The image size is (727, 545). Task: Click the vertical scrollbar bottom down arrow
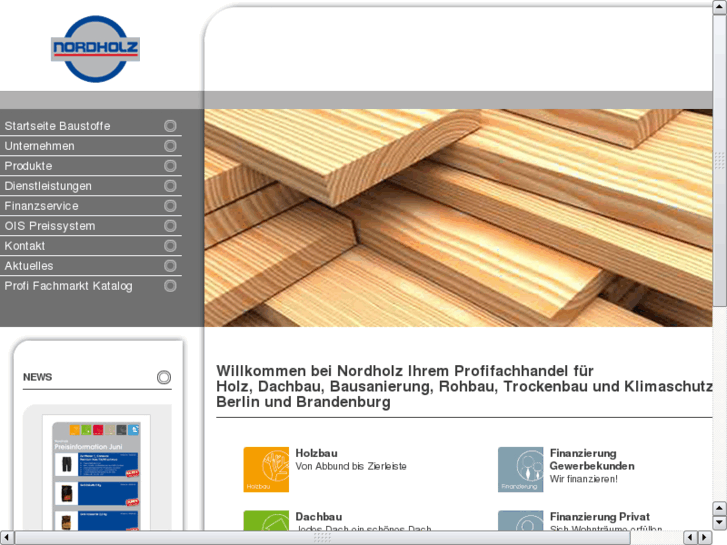[x=720, y=522]
